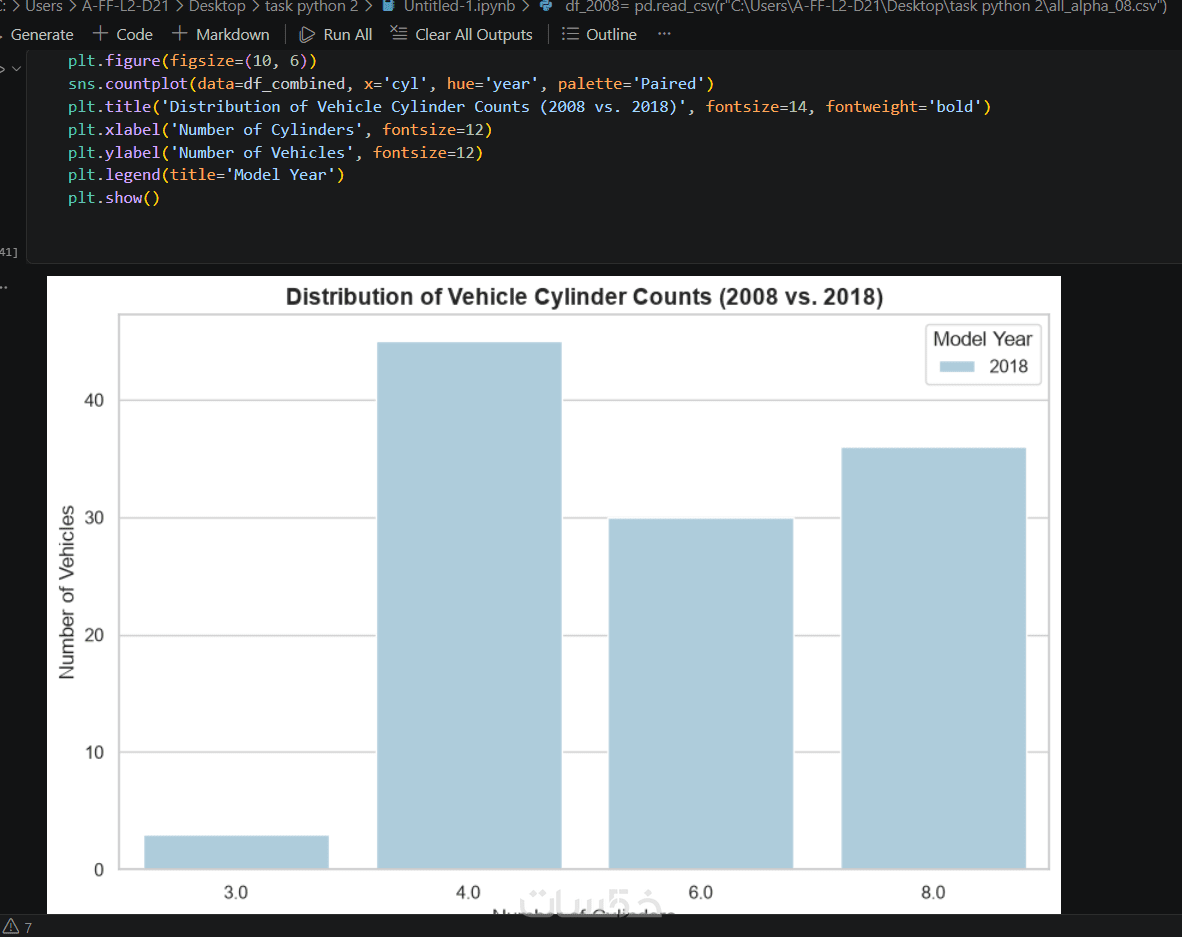This screenshot has width=1182, height=937.
Task: Select the task python 2 breadcrumb
Action: pos(311,7)
